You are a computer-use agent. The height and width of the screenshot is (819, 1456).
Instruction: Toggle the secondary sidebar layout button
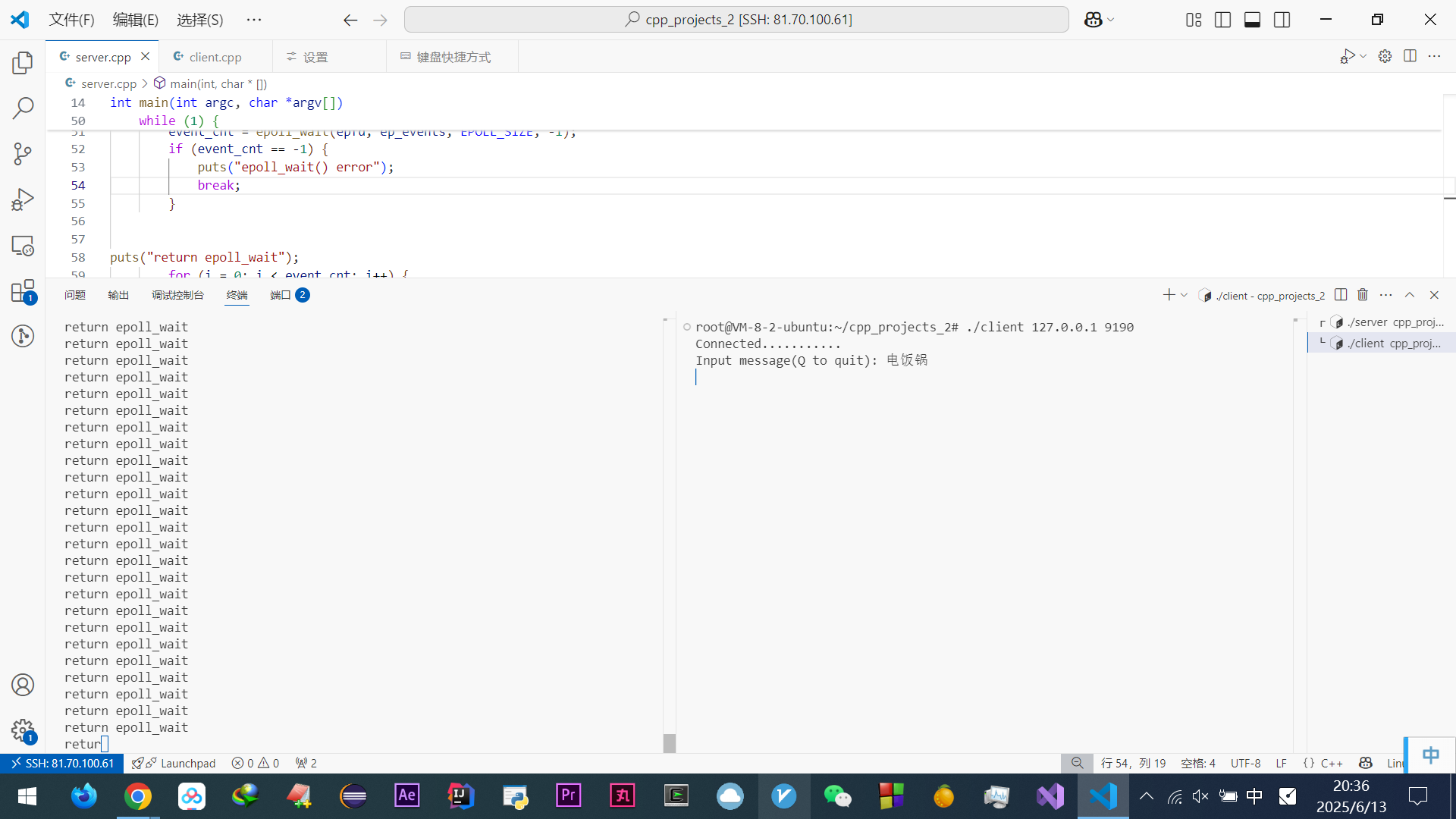tap(1282, 20)
